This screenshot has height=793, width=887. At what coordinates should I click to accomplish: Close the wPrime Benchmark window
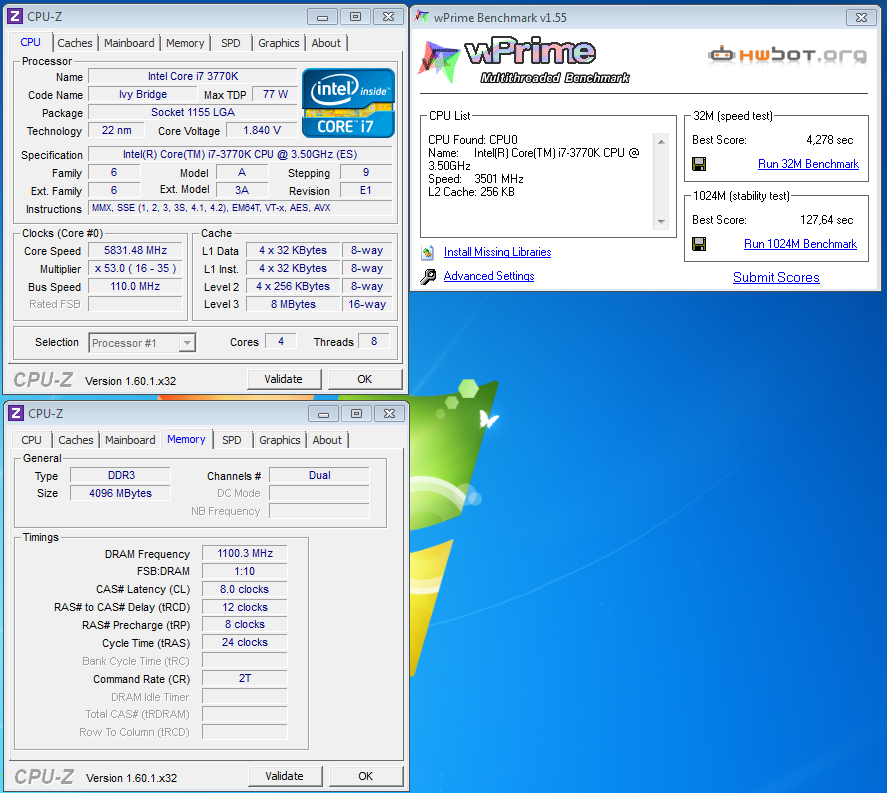pyautogui.click(x=861, y=18)
